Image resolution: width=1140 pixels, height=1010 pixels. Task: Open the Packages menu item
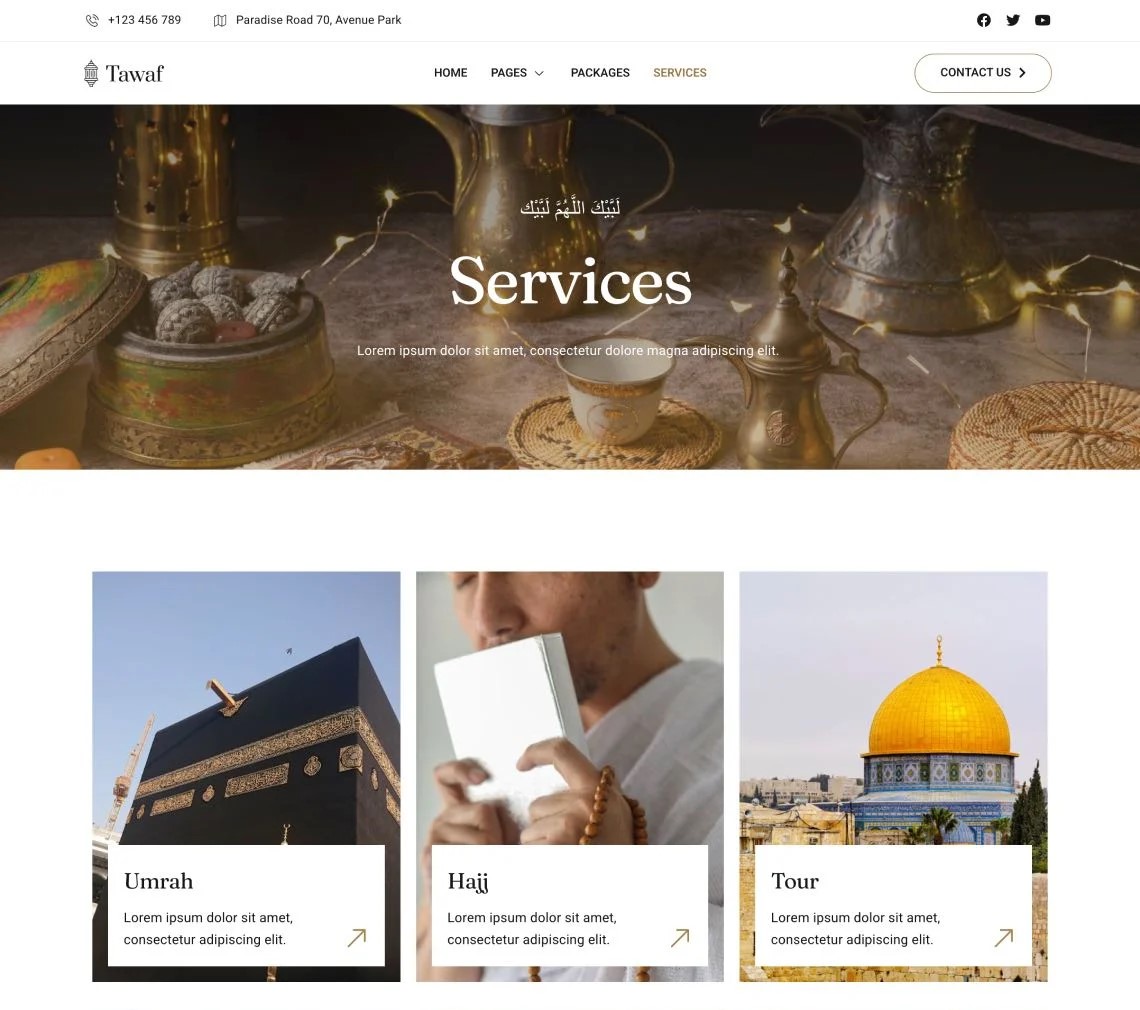click(x=601, y=73)
